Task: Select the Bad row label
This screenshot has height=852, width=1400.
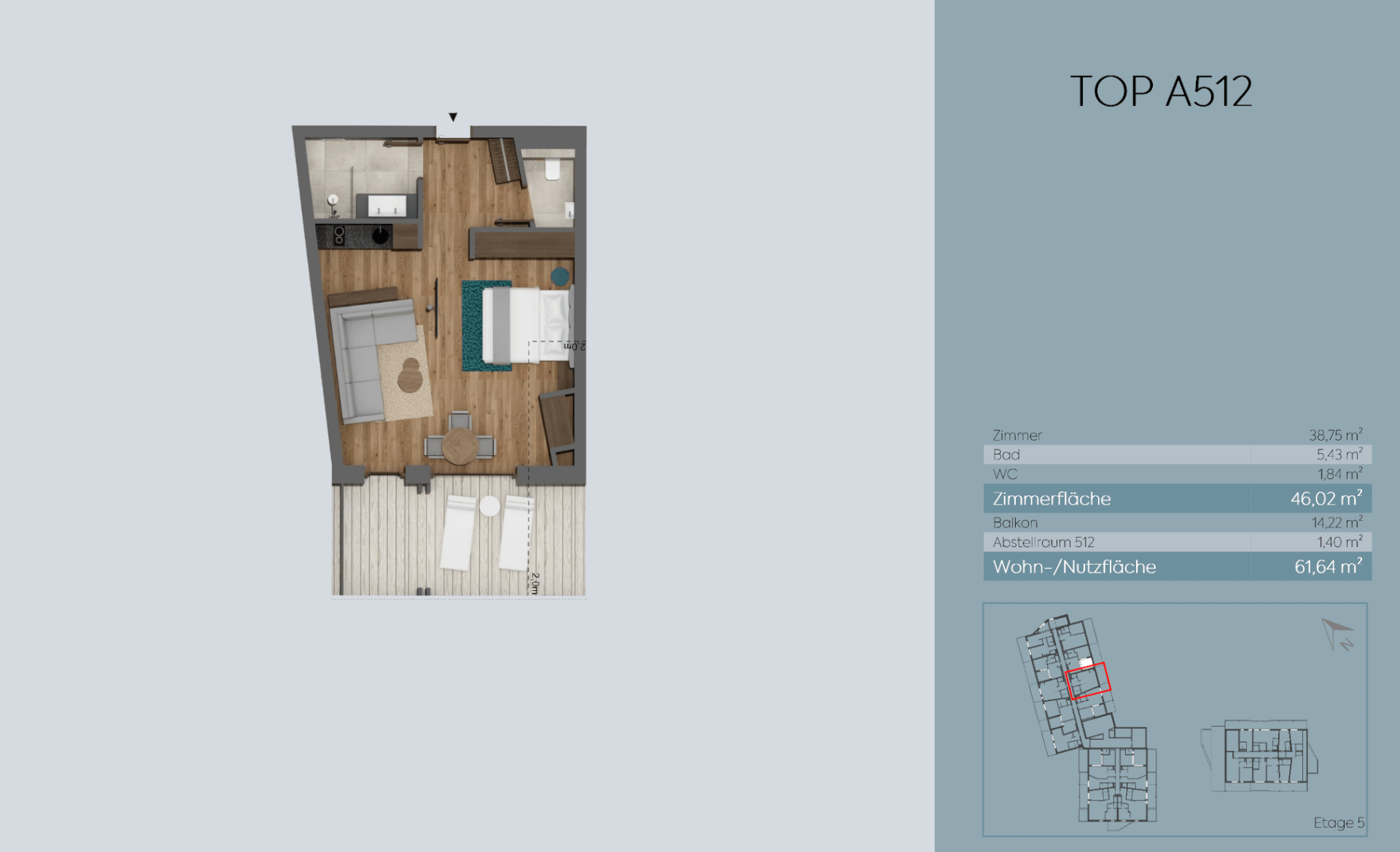Action: tap(1006, 454)
